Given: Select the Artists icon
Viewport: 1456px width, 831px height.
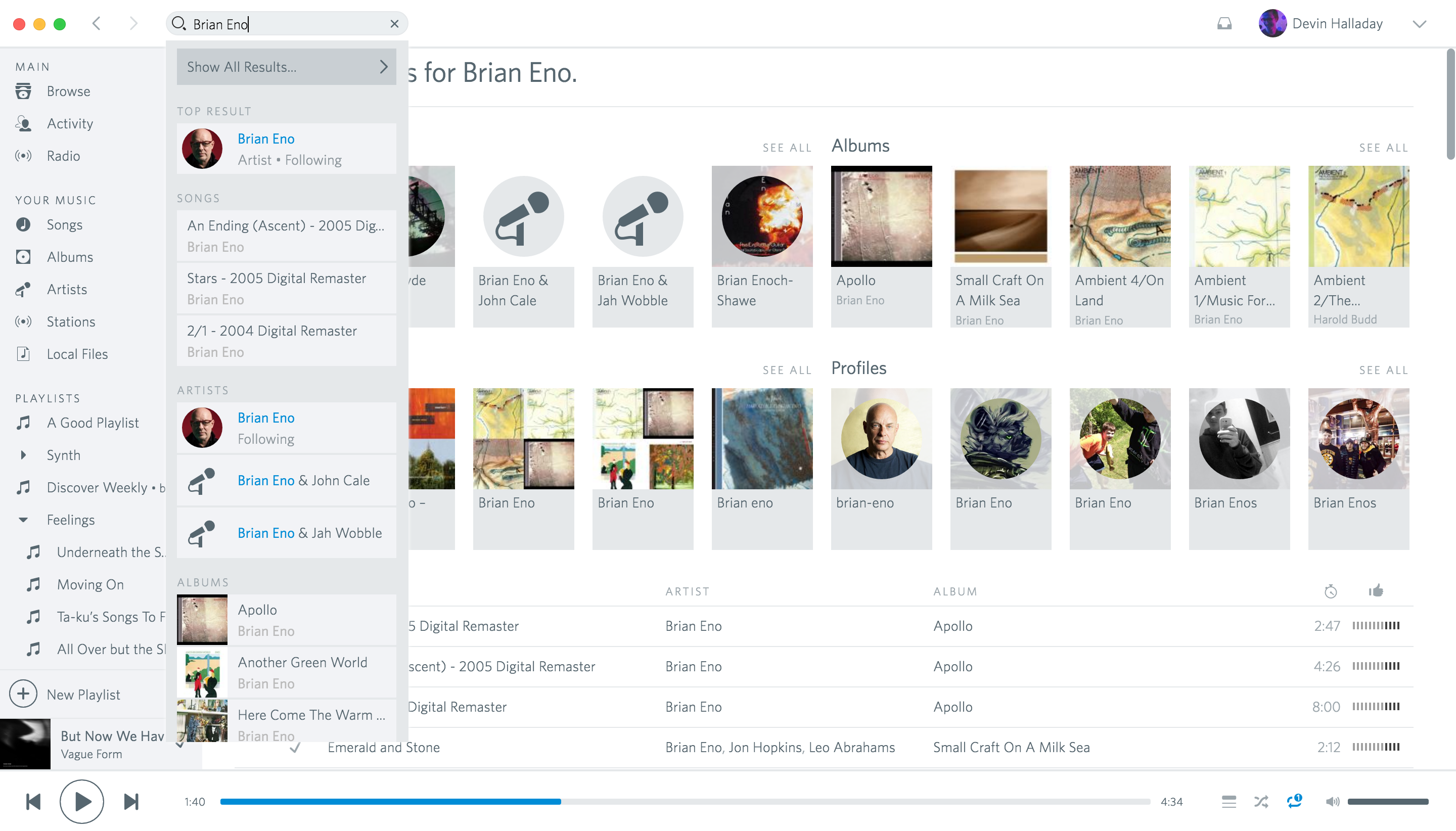Looking at the screenshot, I should tap(23, 289).
